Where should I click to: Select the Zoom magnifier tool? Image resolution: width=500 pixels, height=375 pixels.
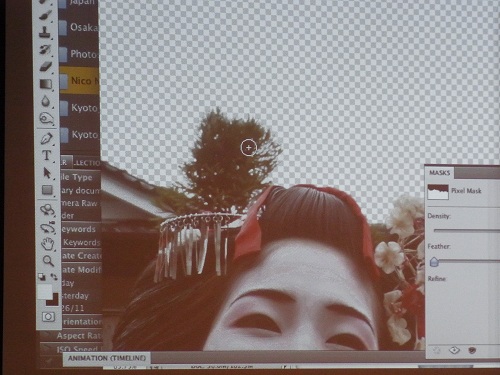[48, 261]
